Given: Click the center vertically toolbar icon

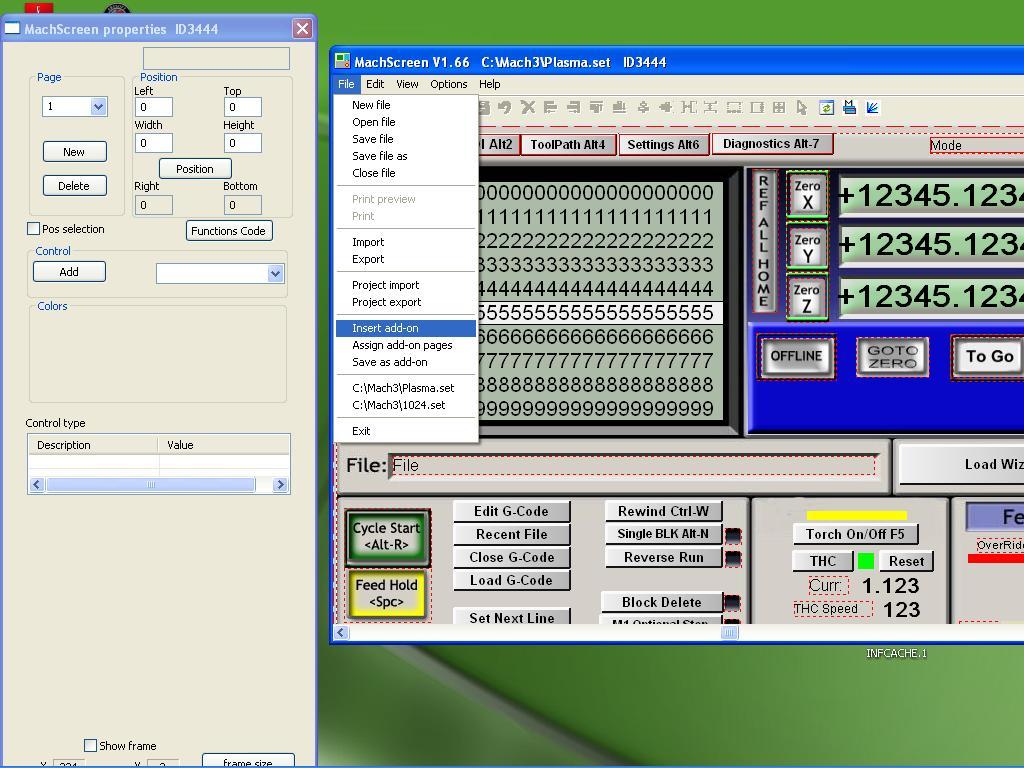Looking at the screenshot, I should coord(643,107).
